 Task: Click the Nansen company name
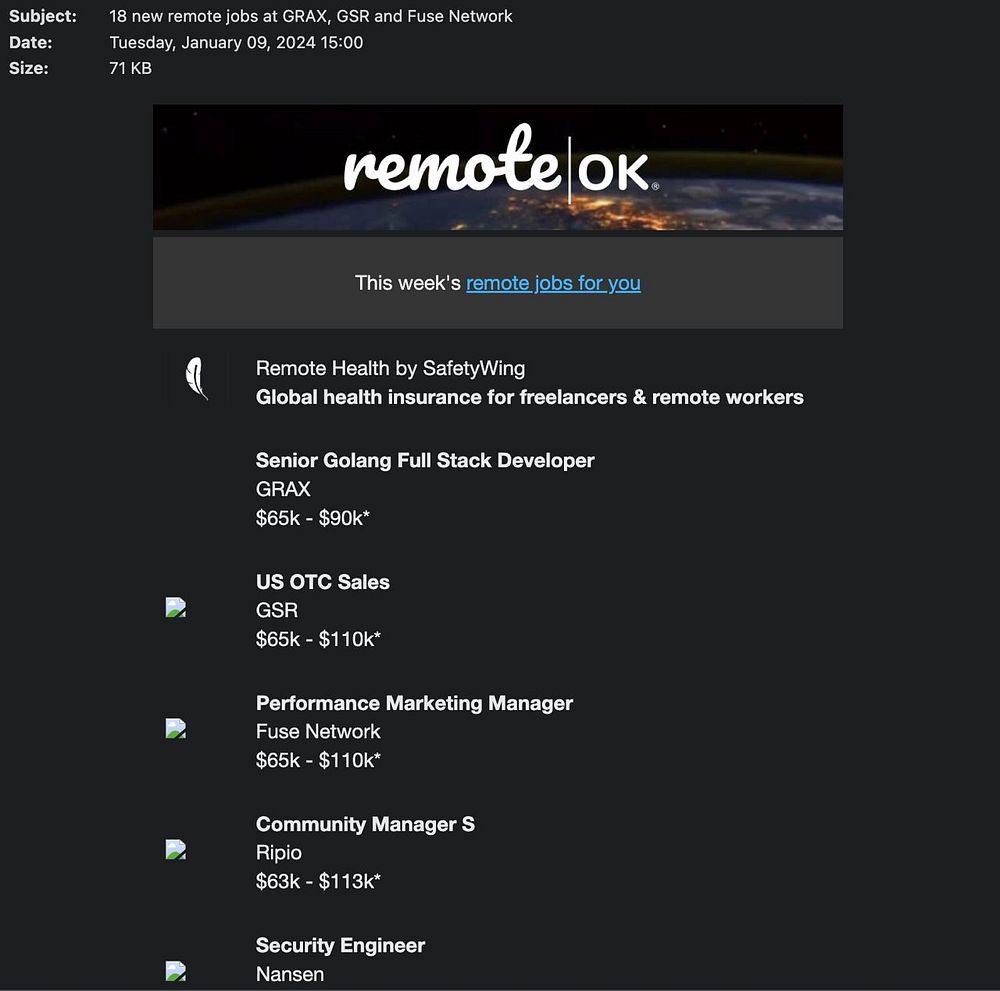290,973
